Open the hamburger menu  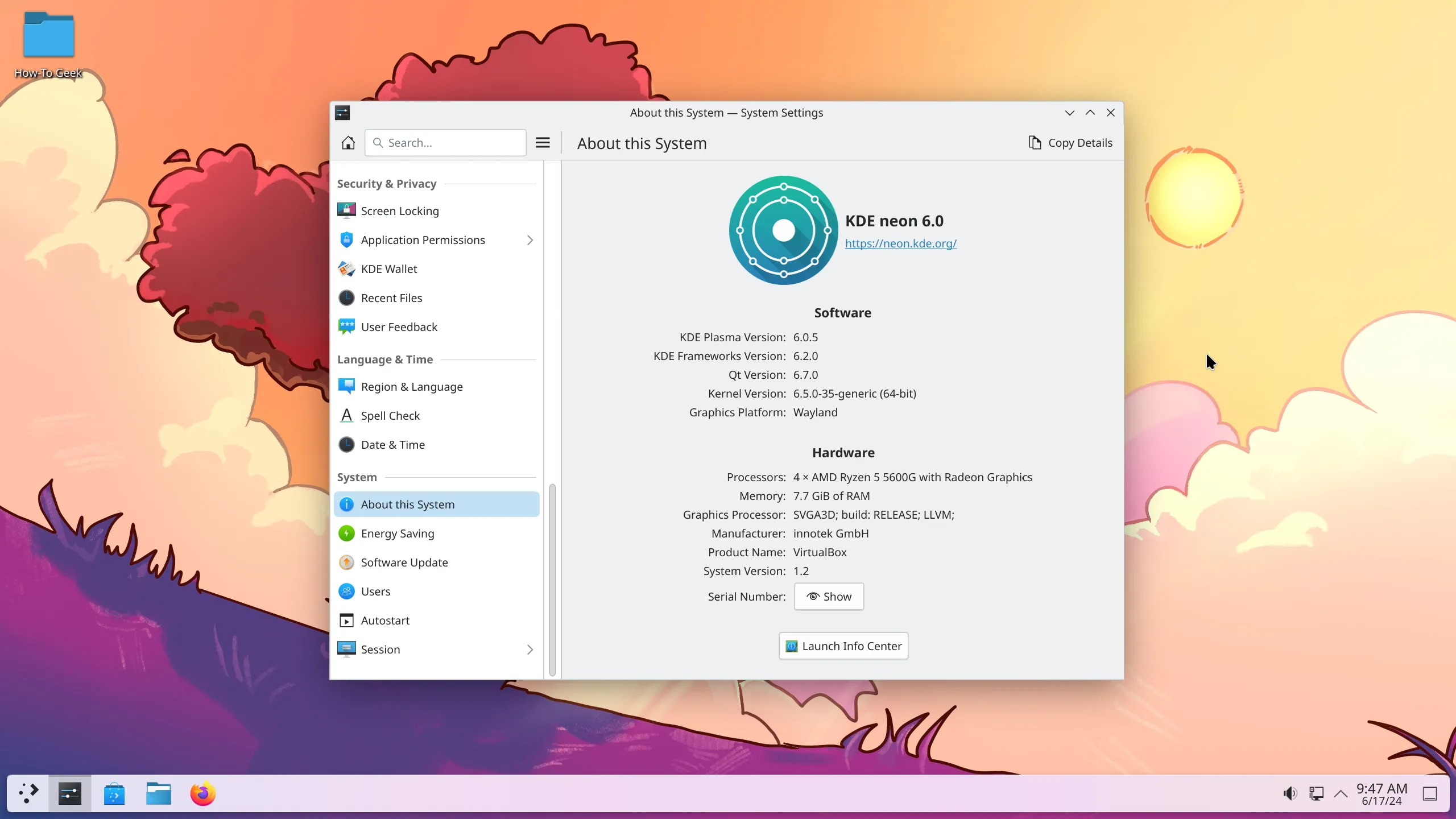coord(542,142)
